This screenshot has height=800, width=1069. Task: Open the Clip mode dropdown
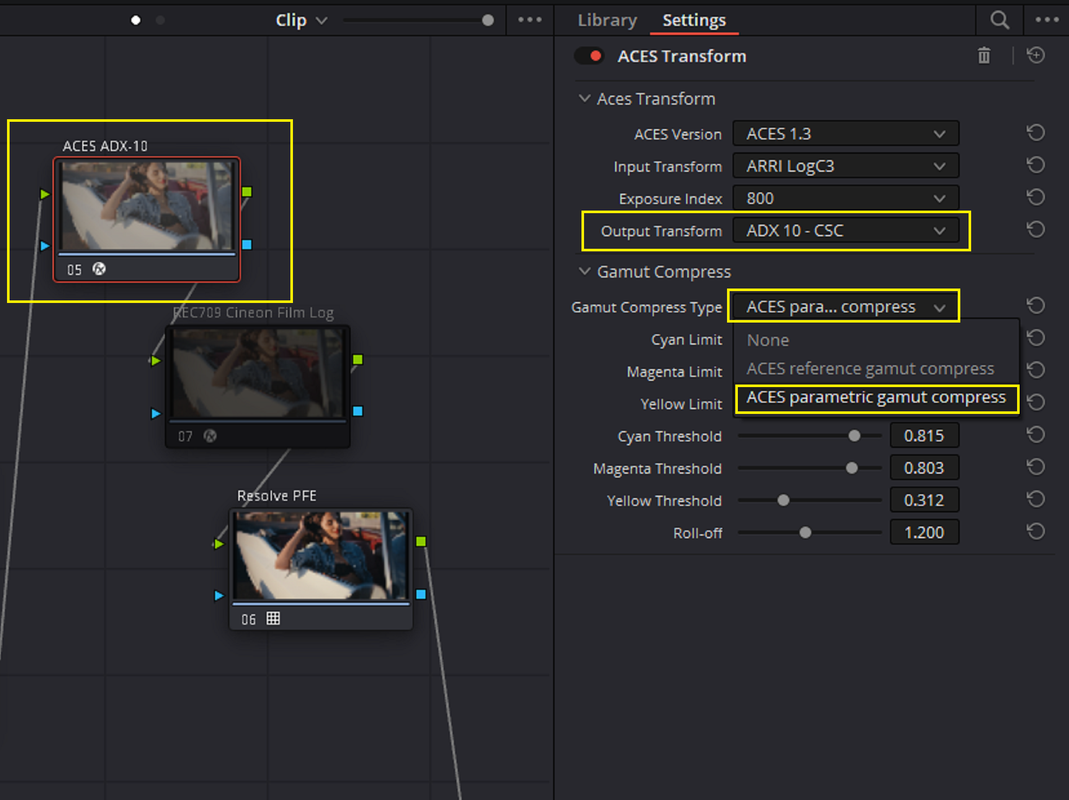coord(301,20)
